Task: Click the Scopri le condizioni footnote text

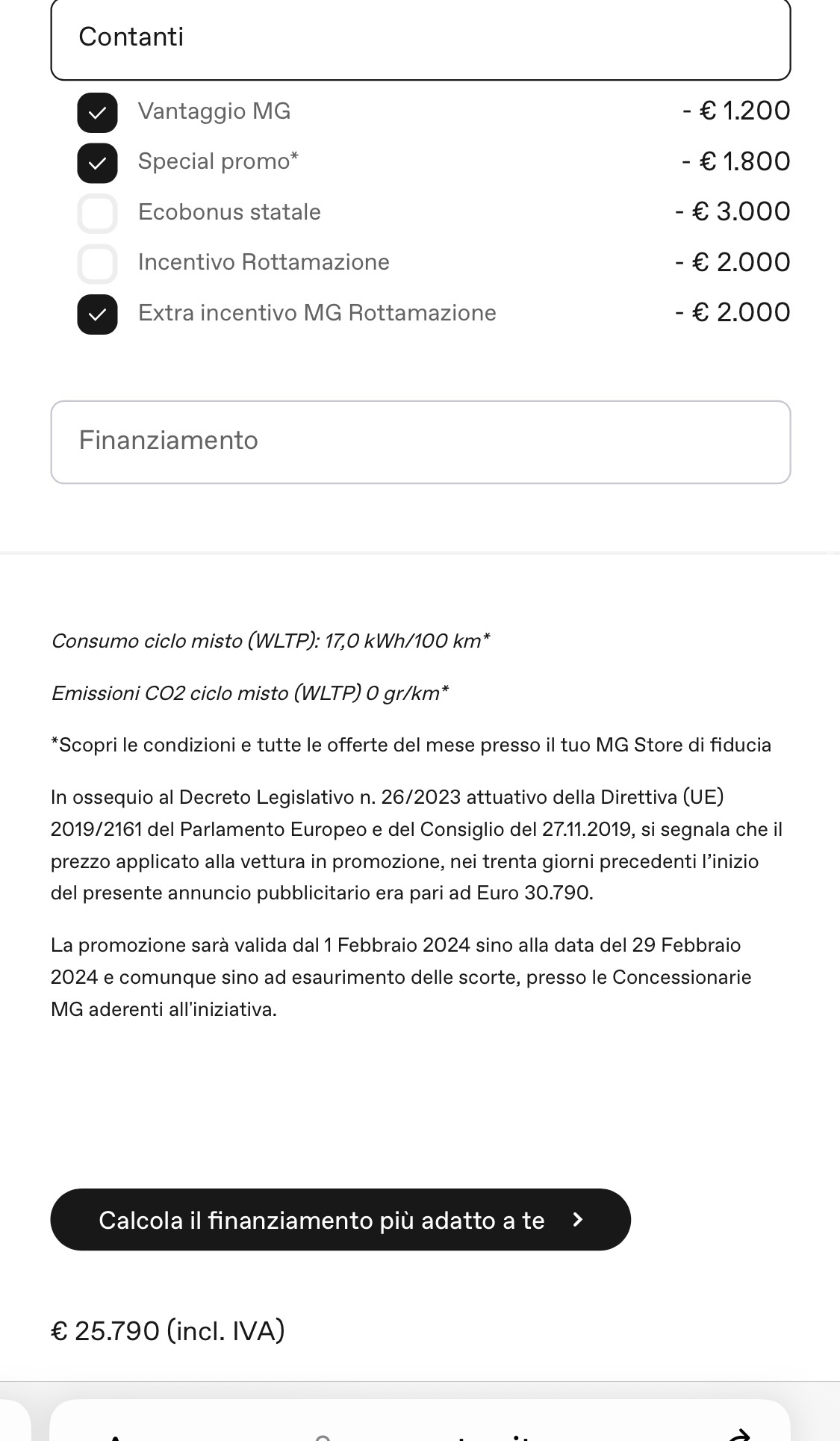Action: [411, 745]
